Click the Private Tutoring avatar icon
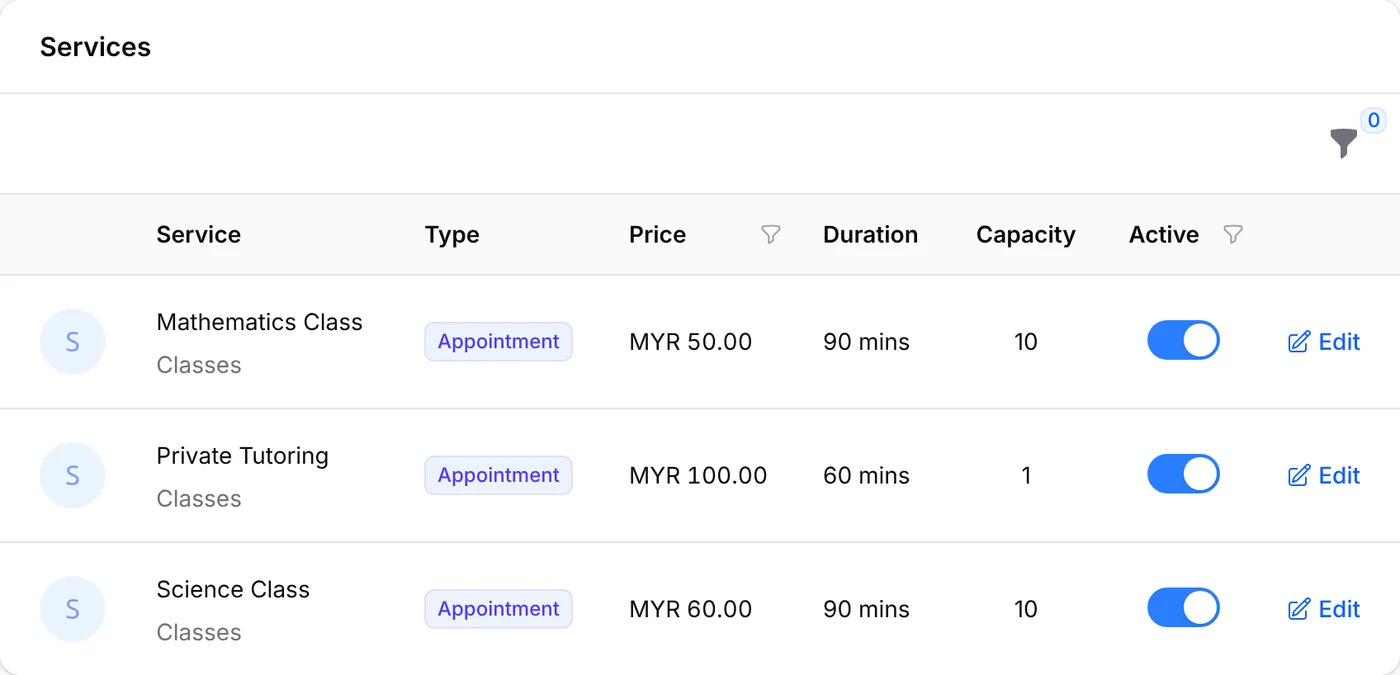The height and width of the screenshot is (675, 1400). pos(72,475)
